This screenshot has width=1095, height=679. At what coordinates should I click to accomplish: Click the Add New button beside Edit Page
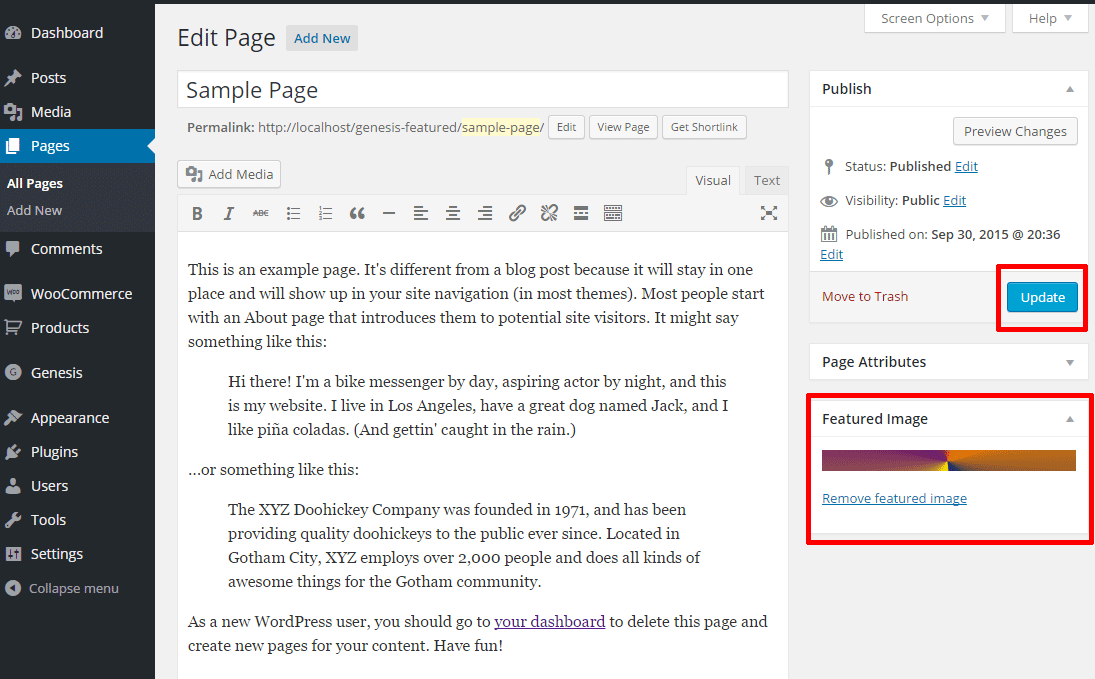click(322, 38)
